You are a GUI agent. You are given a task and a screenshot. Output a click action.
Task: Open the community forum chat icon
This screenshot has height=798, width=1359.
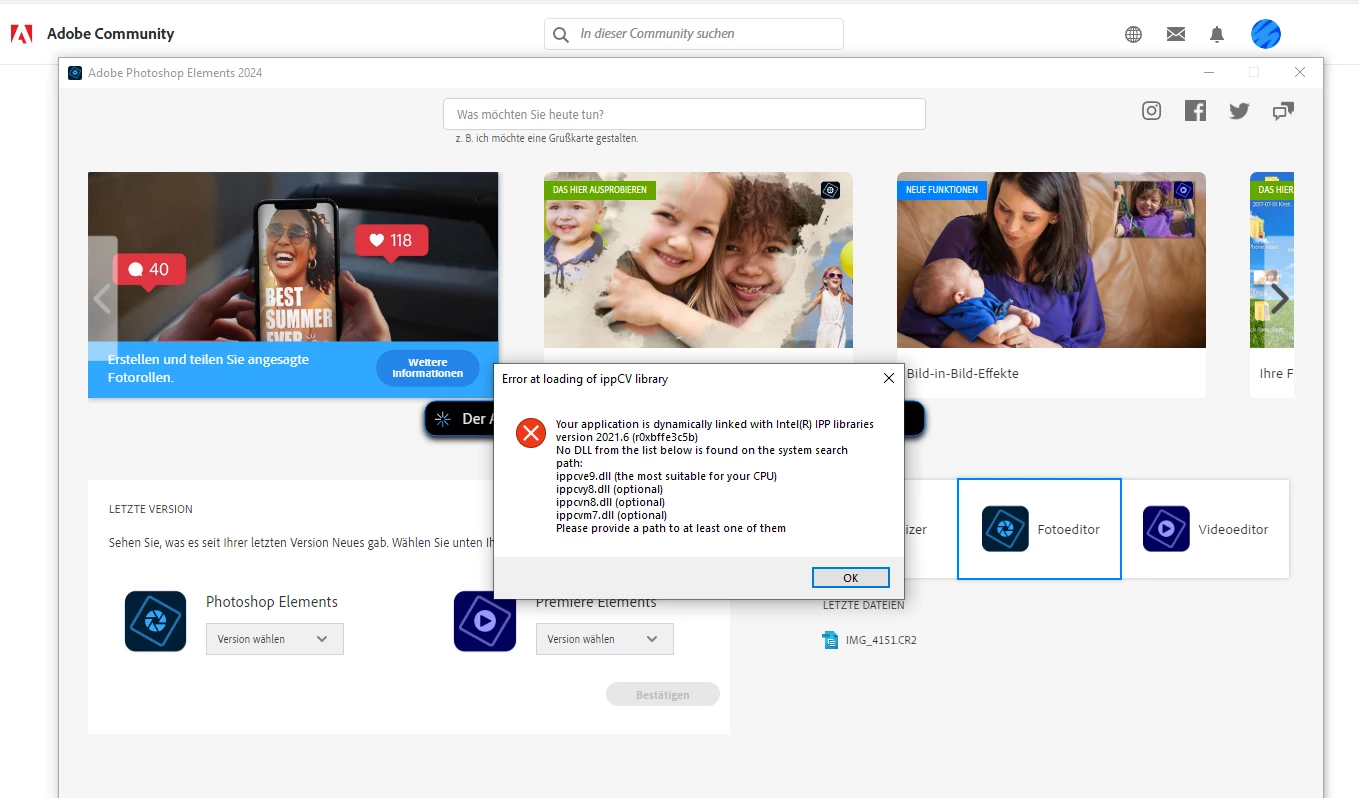1283,111
